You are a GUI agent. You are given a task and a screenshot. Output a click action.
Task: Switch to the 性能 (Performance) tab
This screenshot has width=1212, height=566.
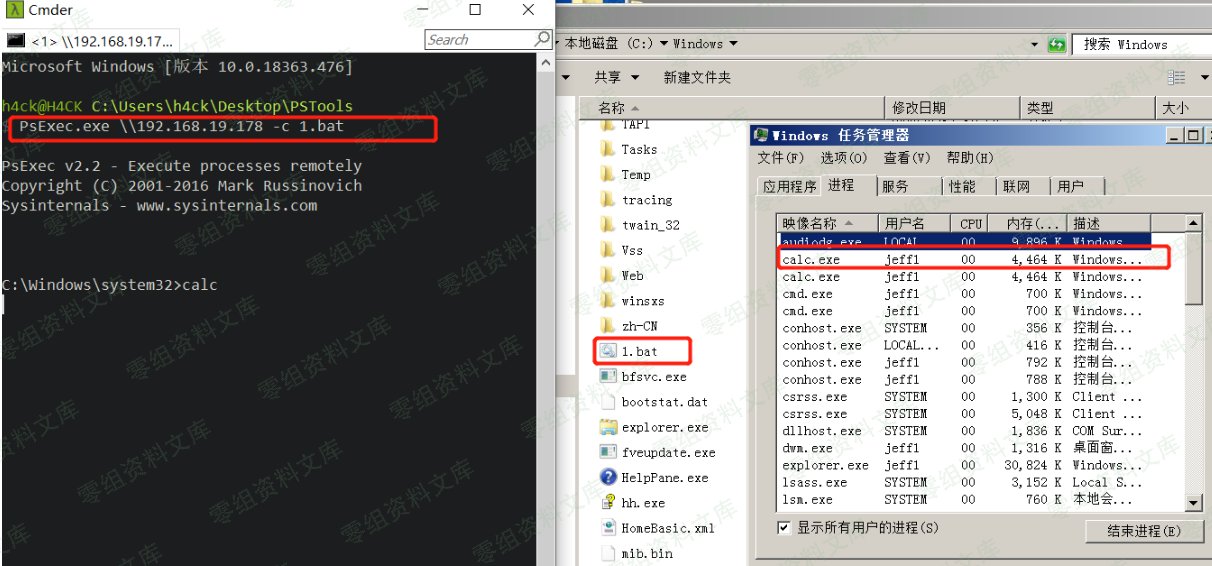pos(962,186)
